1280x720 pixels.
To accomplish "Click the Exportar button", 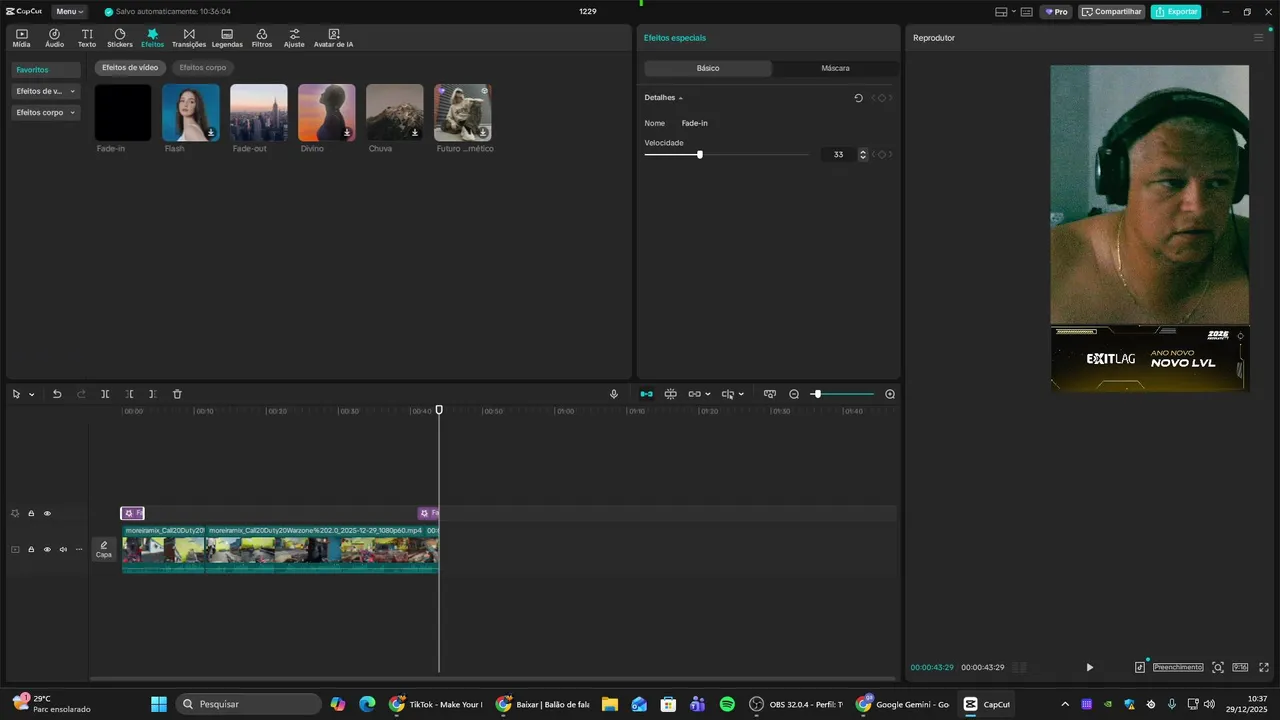I will pyautogui.click(x=1176, y=12).
